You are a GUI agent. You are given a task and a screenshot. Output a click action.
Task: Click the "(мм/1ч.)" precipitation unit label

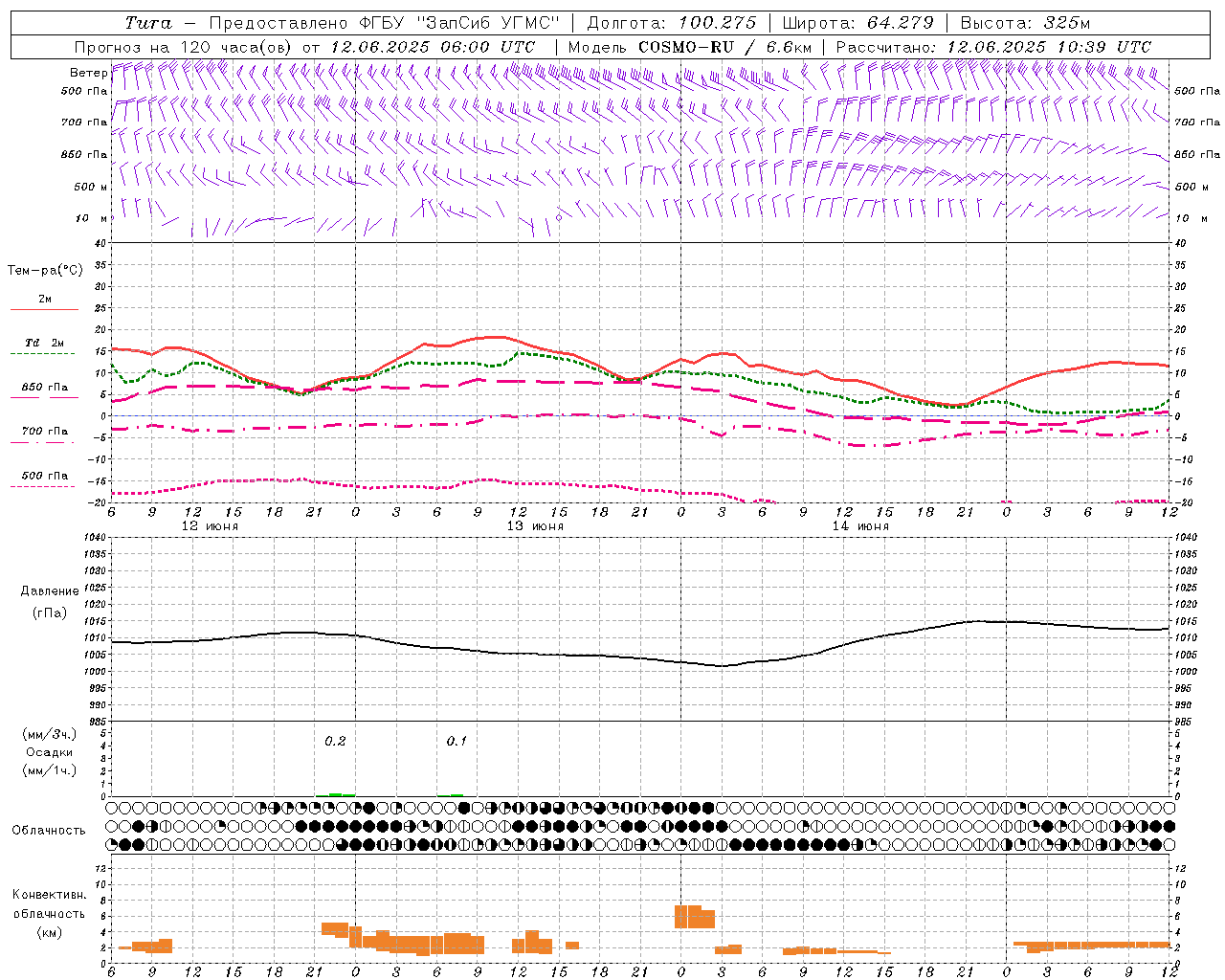pos(49,770)
